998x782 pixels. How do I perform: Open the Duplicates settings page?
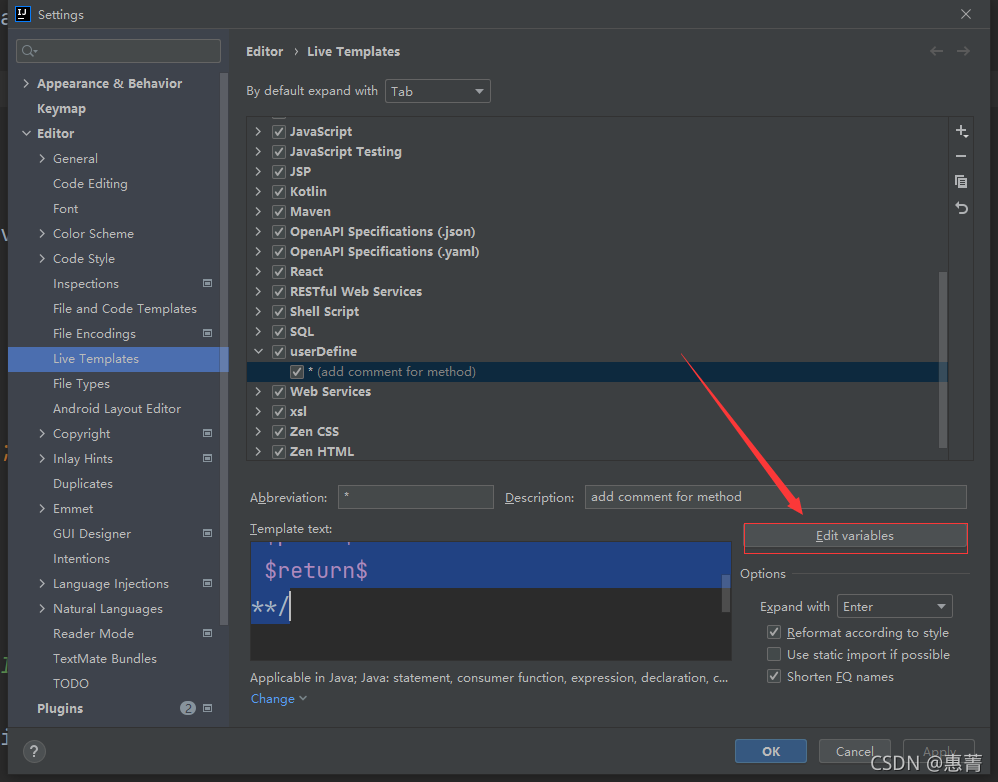(x=83, y=484)
